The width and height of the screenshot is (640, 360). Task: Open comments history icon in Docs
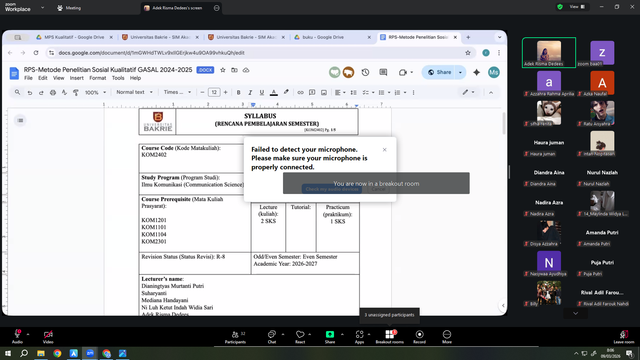(383, 72)
